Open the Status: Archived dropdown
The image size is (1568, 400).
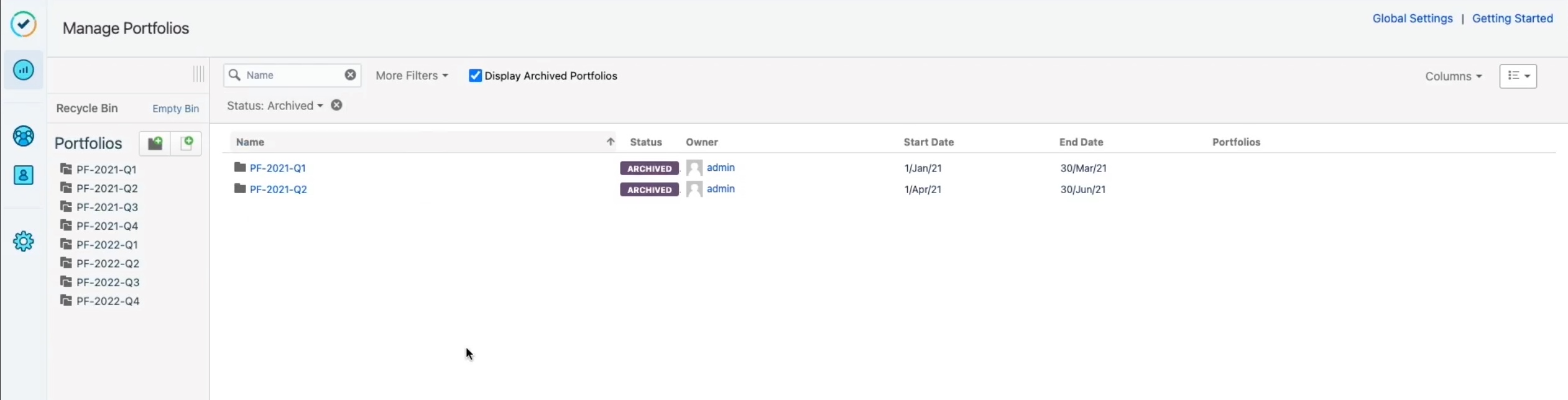click(x=275, y=106)
